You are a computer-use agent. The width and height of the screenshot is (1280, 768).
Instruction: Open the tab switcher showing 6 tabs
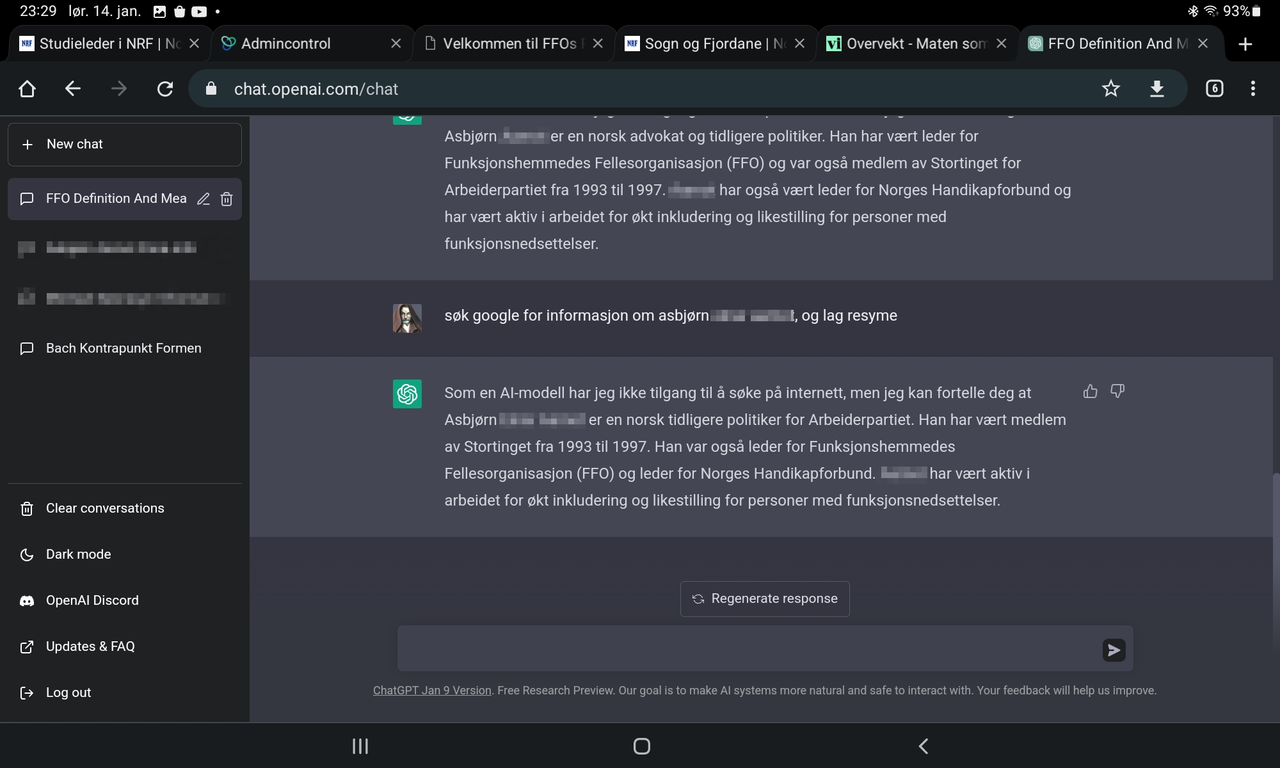[x=1214, y=89]
